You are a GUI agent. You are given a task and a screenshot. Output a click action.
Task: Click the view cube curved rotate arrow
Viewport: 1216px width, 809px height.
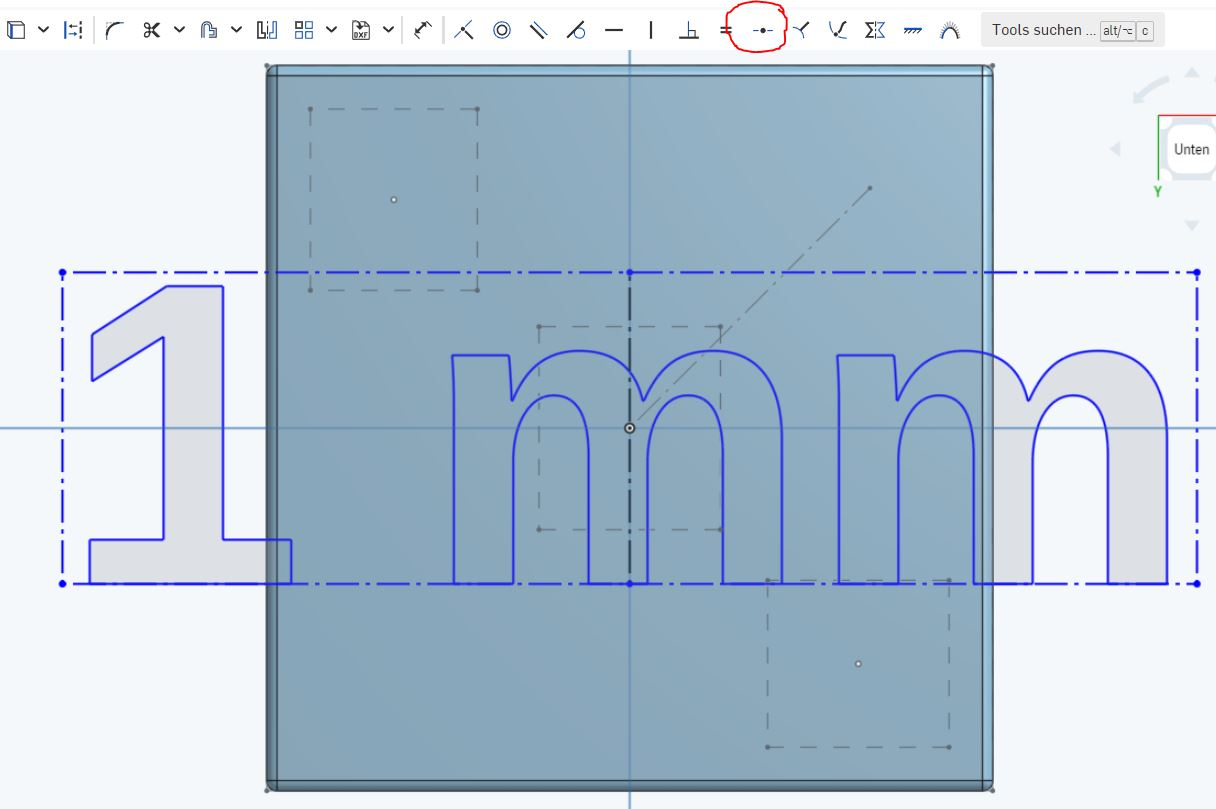click(x=1150, y=90)
